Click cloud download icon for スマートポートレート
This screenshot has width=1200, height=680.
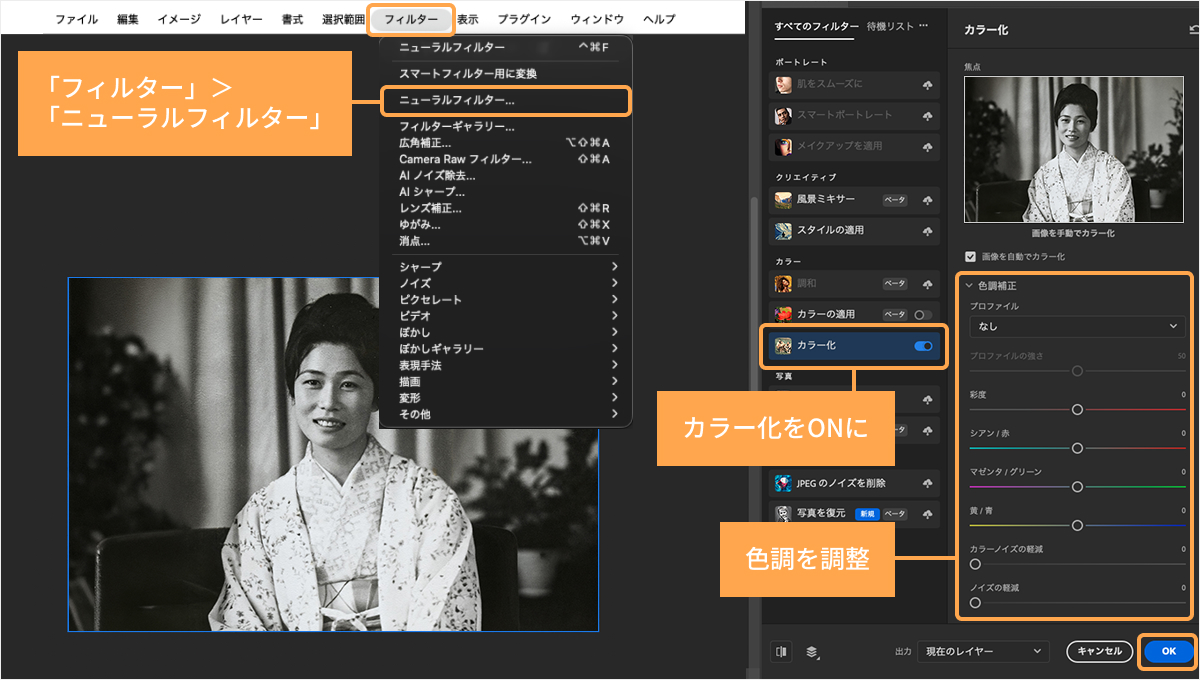pos(928,116)
